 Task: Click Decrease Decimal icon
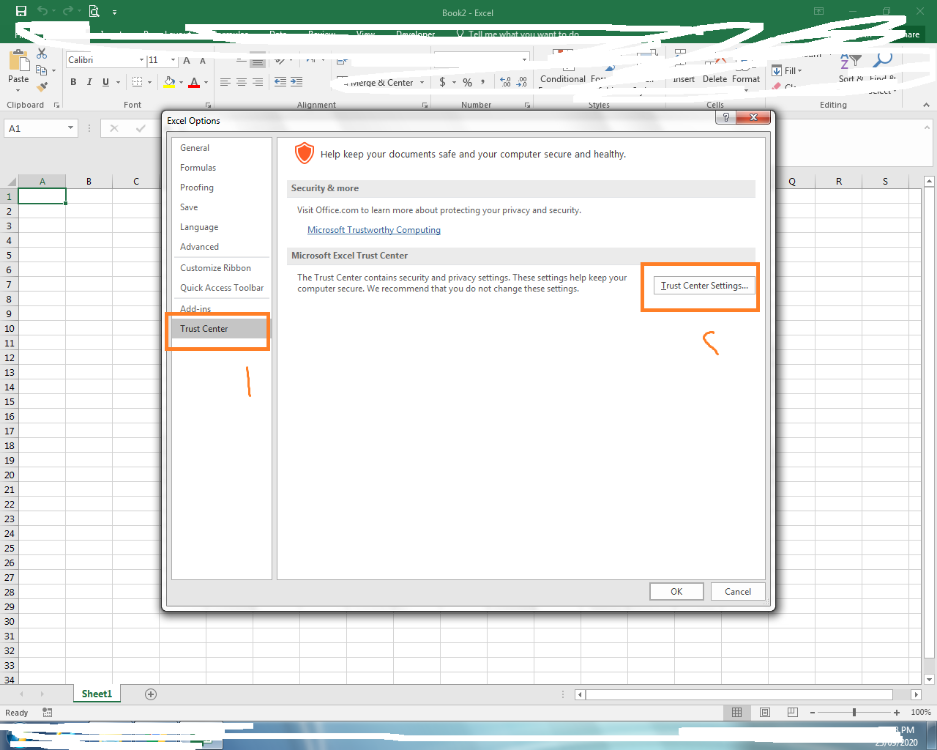click(522, 82)
